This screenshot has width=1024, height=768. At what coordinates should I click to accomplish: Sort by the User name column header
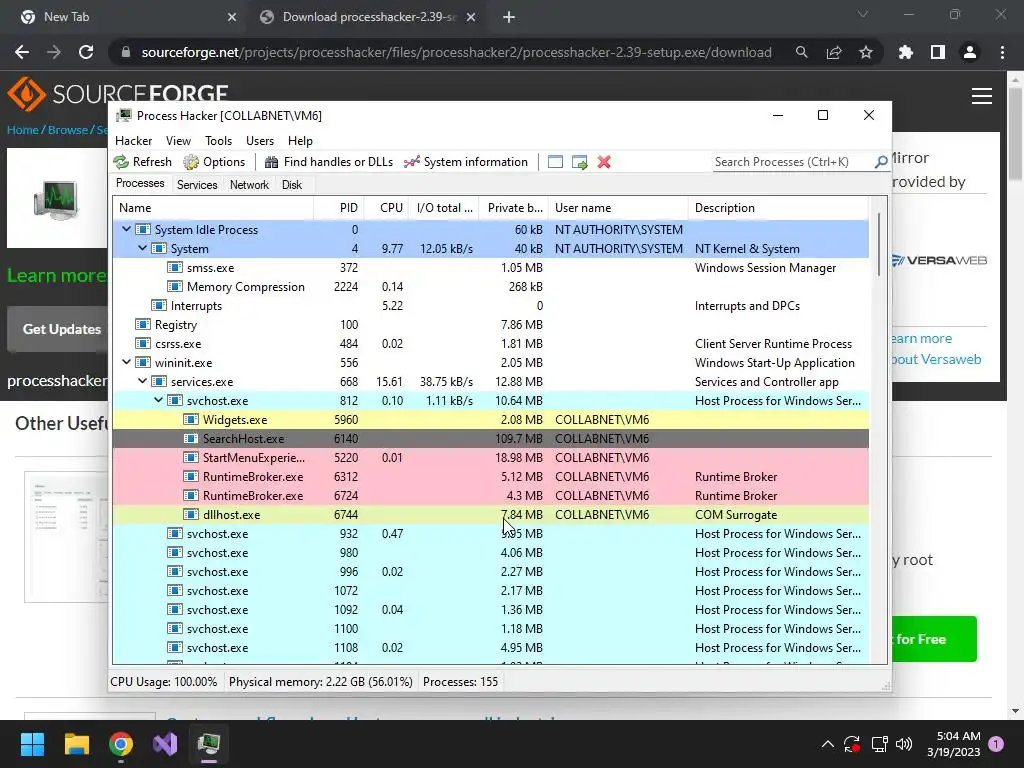tap(618, 208)
